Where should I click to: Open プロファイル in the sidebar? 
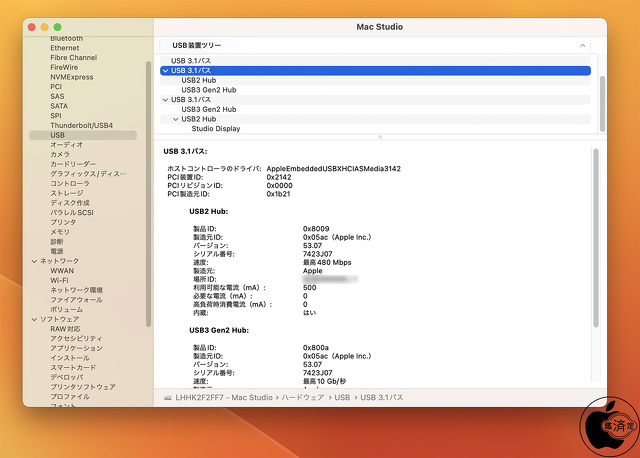(x=70, y=397)
